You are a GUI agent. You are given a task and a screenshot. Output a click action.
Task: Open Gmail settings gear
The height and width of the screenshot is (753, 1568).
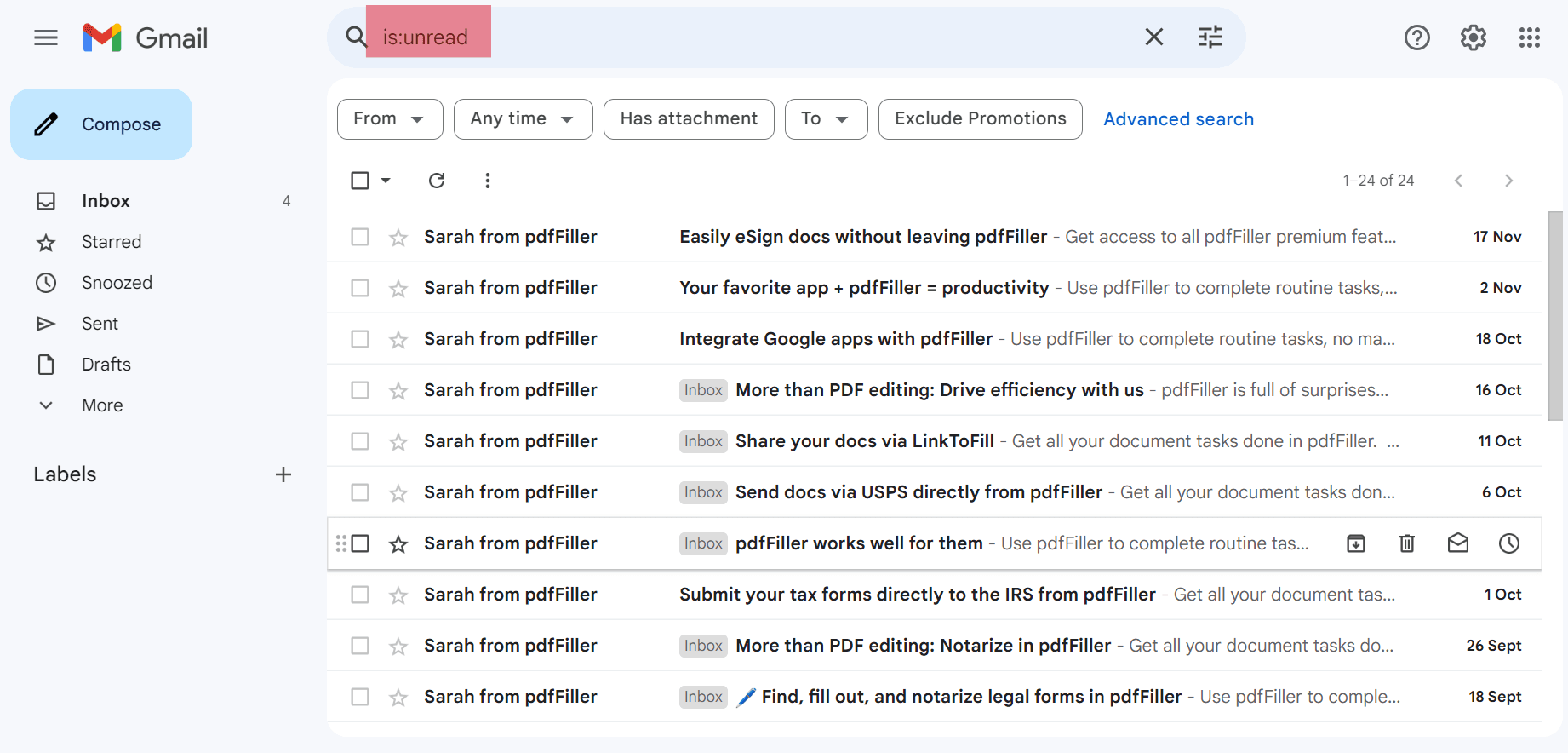[x=1473, y=37]
